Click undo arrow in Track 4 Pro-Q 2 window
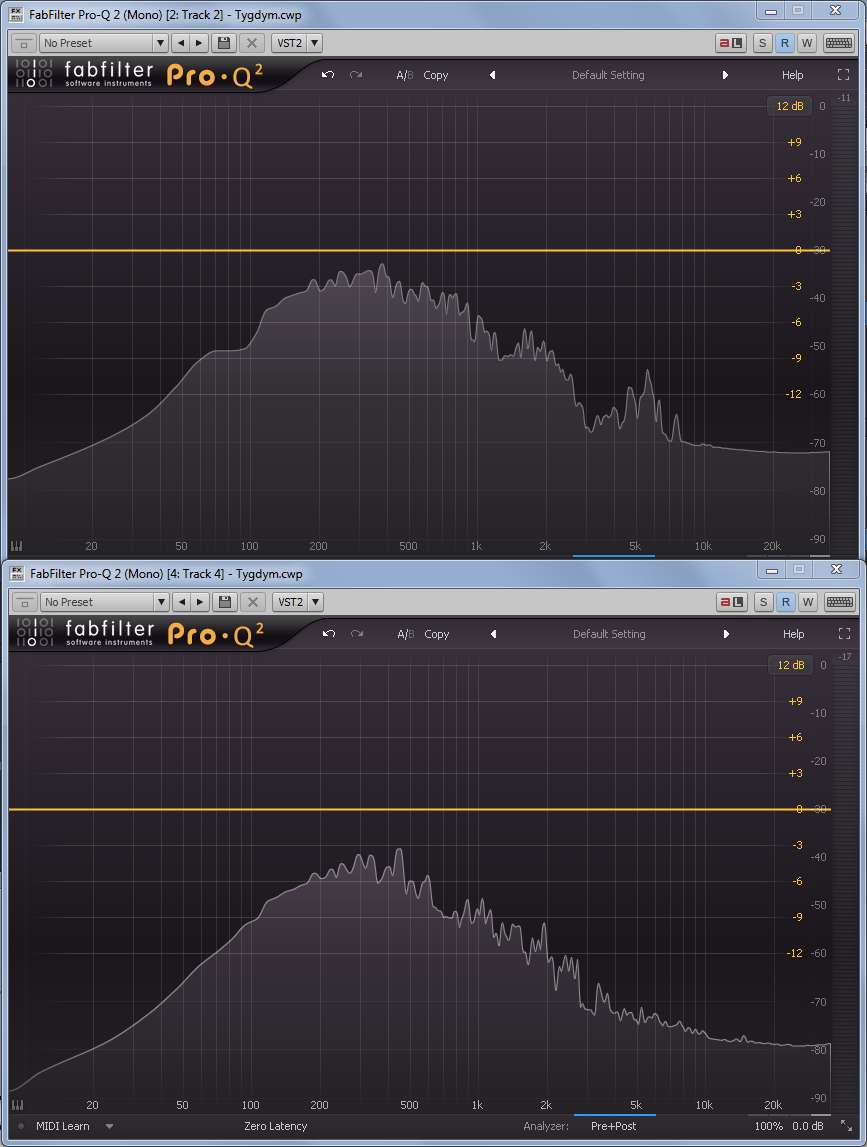Screen dimensions: 867x1147 click(x=329, y=633)
